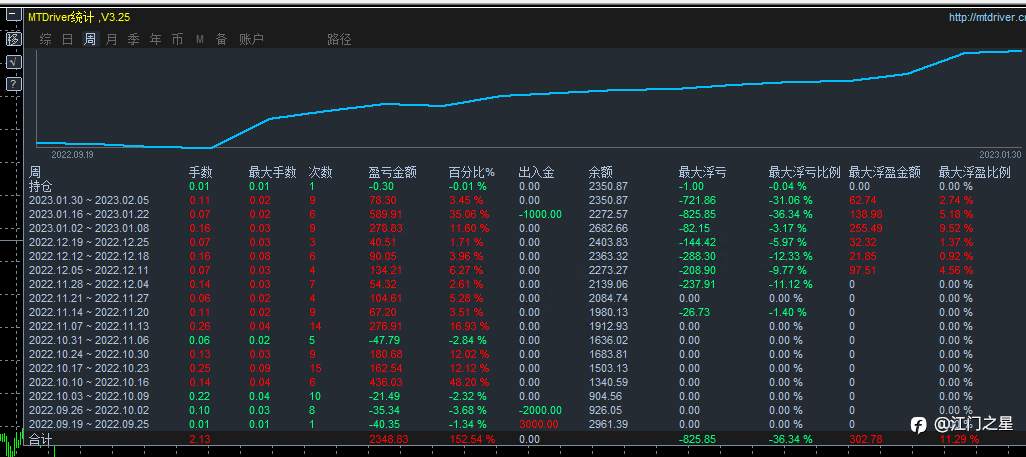This screenshot has height=457, width=1026.
Task: Switch to the 月 monthly tab
Action: coord(112,39)
